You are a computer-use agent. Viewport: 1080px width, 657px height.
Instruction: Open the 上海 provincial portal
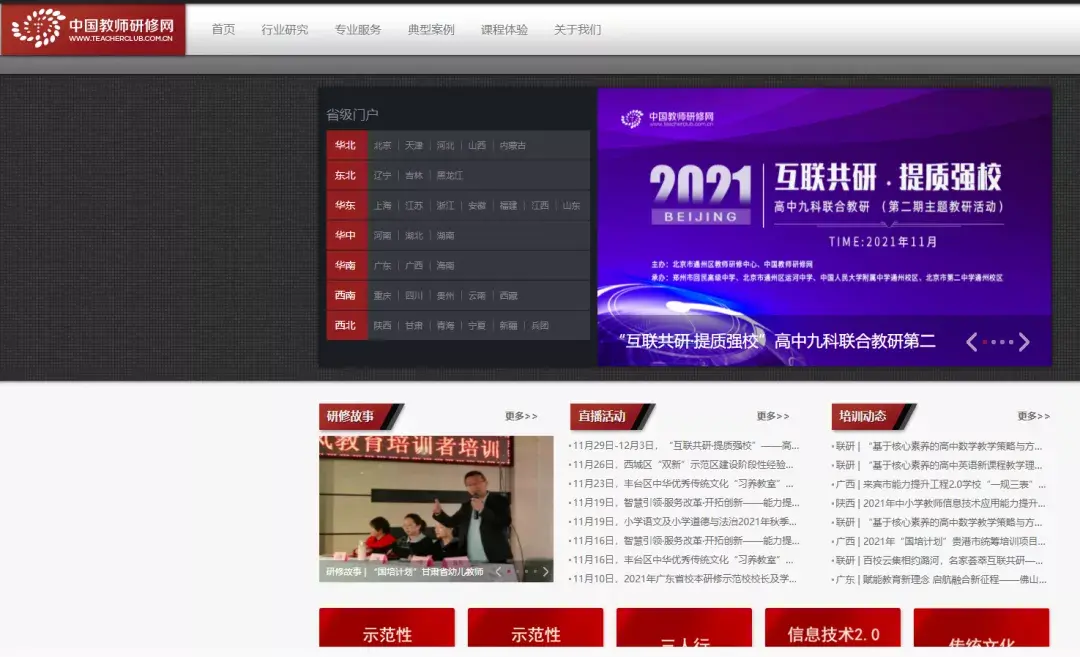pyautogui.click(x=382, y=206)
